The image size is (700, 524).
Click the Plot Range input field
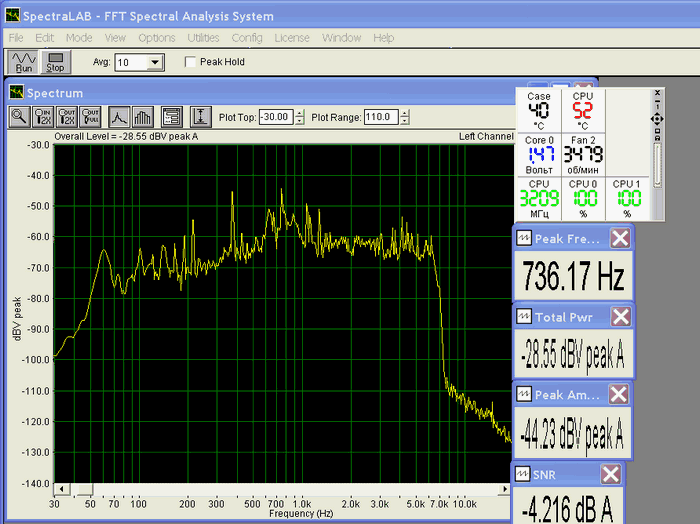[x=379, y=117]
